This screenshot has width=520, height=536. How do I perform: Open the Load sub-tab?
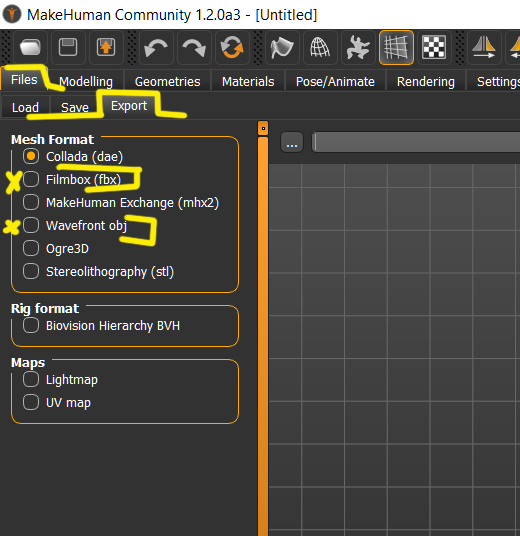(x=25, y=107)
